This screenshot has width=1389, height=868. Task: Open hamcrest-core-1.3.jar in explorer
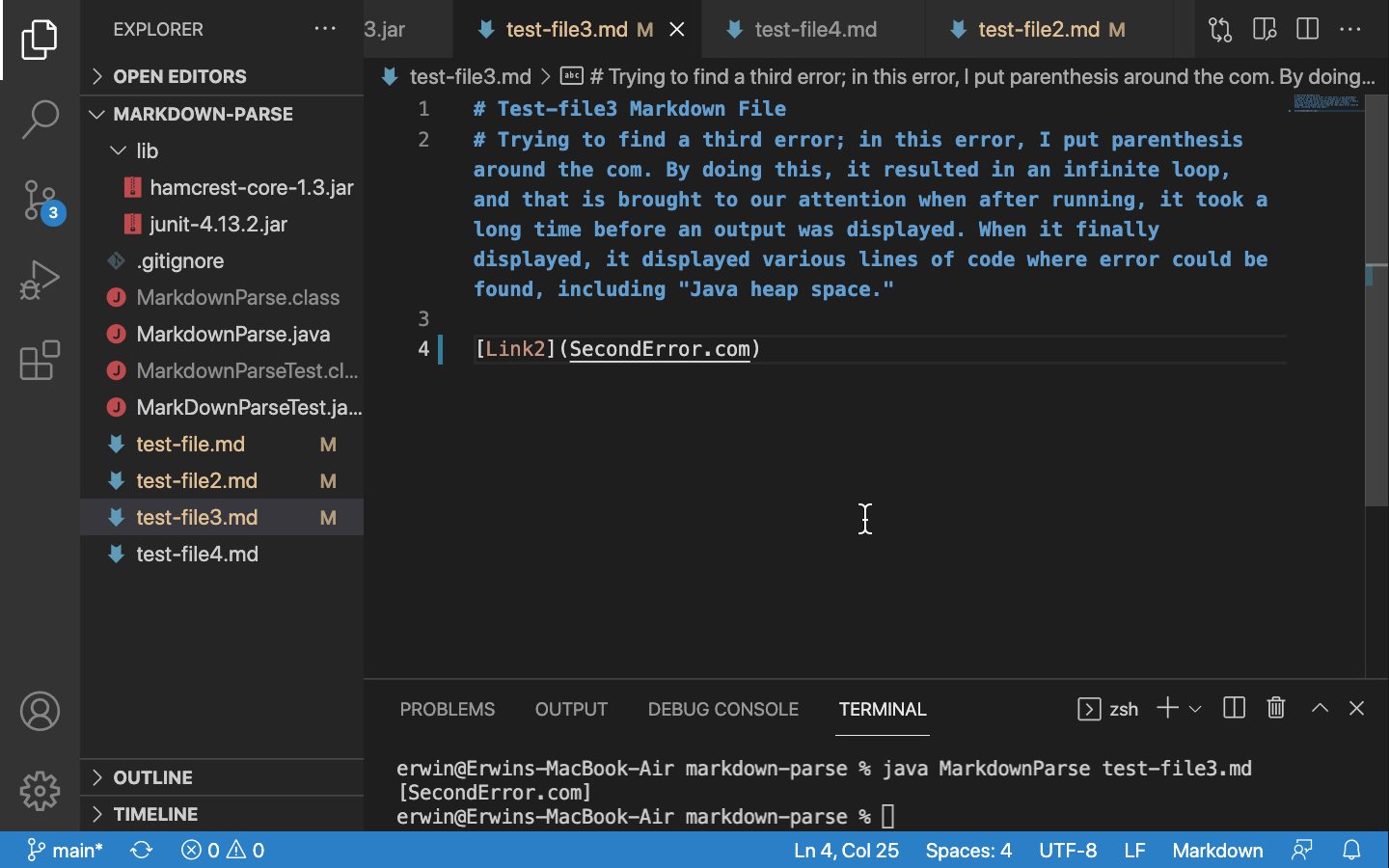(222, 187)
